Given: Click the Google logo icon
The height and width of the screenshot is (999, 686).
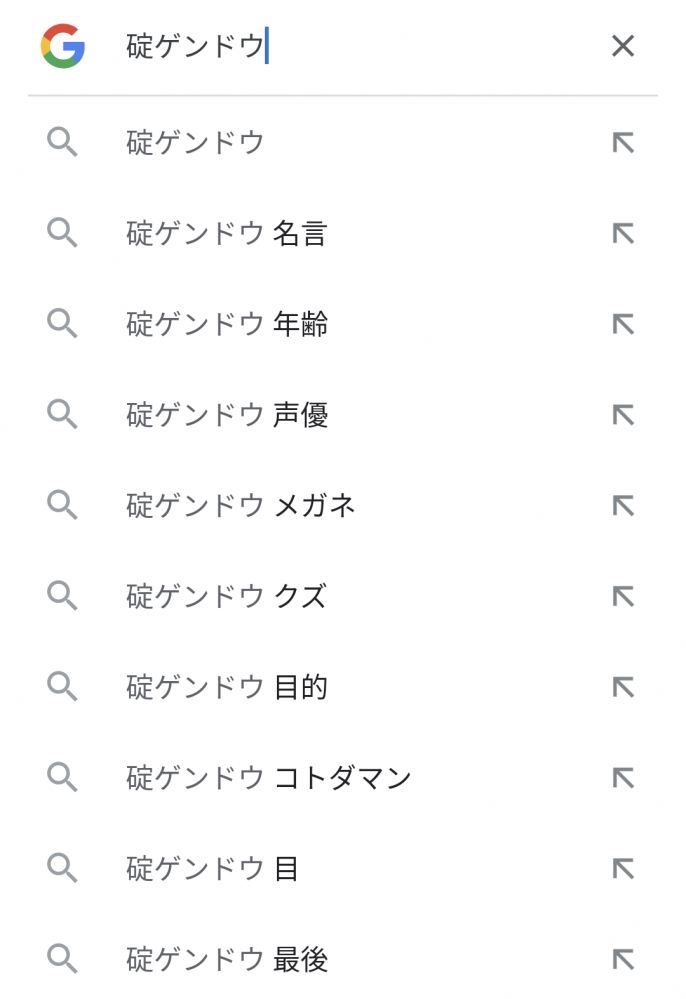Looking at the screenshot, I should pyautogui.click(x=62, y=46).
